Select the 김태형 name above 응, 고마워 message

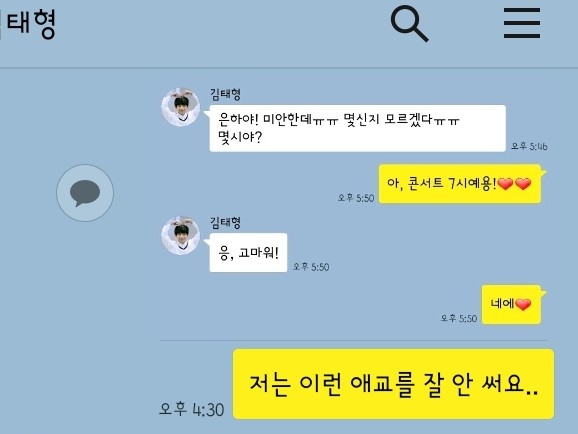pos(226,223)
